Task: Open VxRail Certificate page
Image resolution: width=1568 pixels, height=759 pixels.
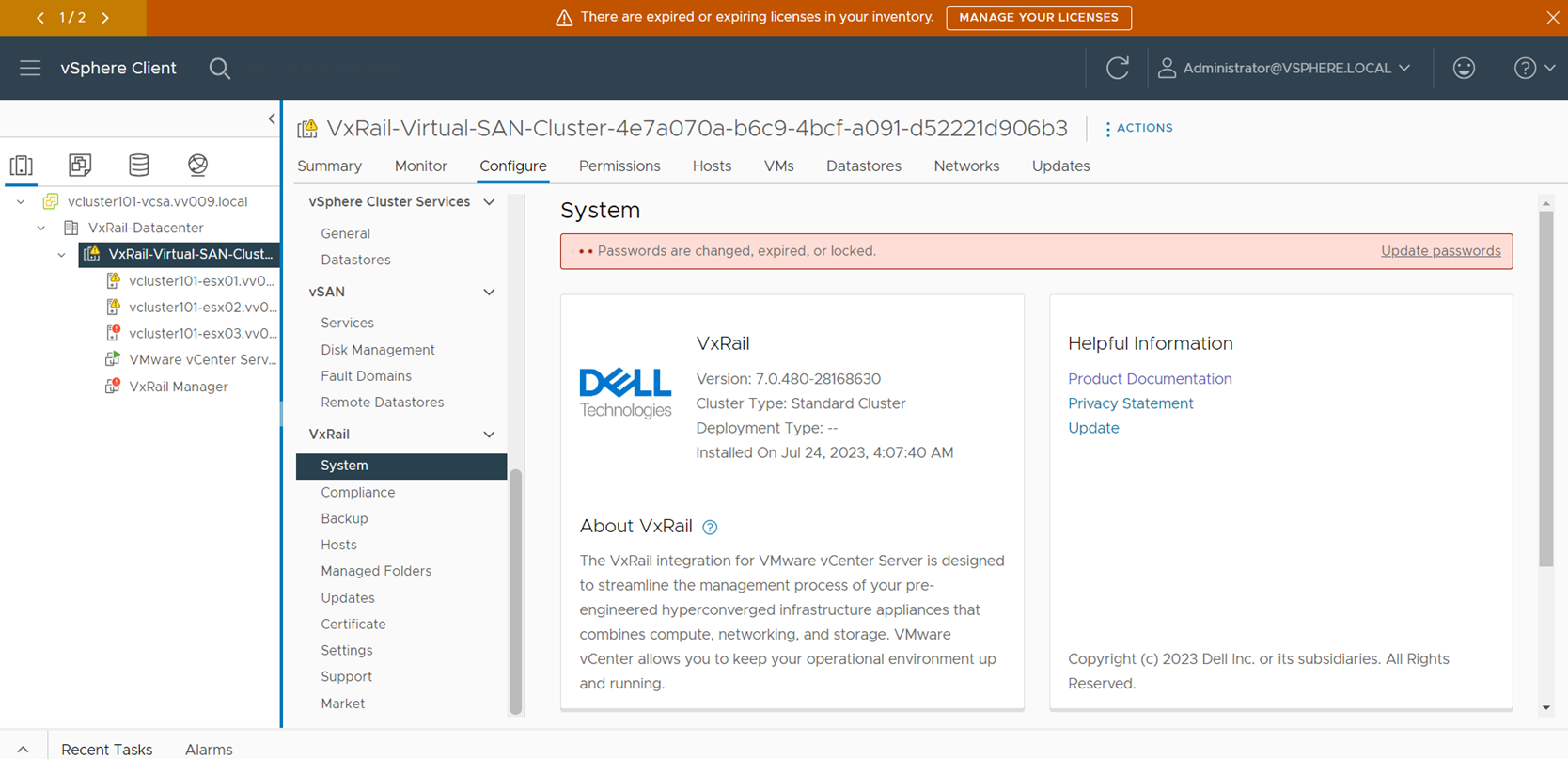Action: pos(353,624)
